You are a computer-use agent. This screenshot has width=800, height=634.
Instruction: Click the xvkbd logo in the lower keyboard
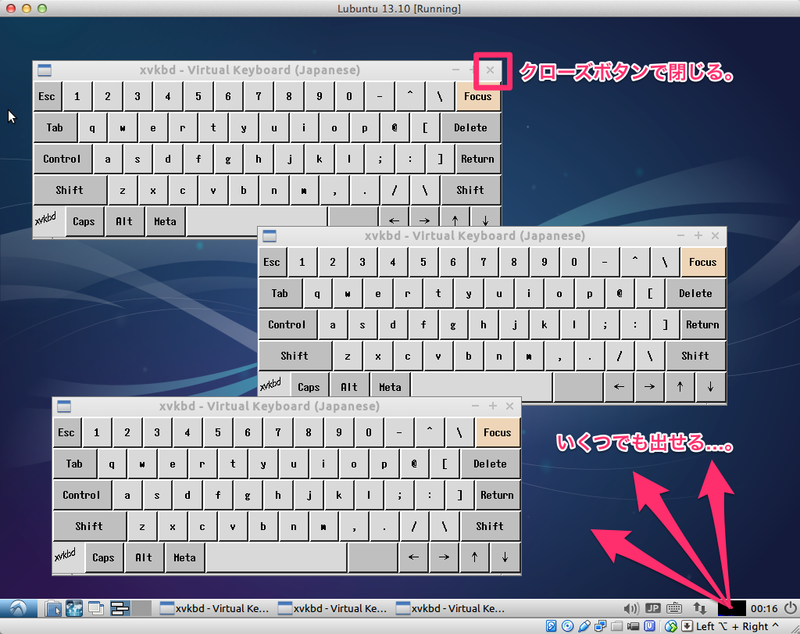coord(65,555)
